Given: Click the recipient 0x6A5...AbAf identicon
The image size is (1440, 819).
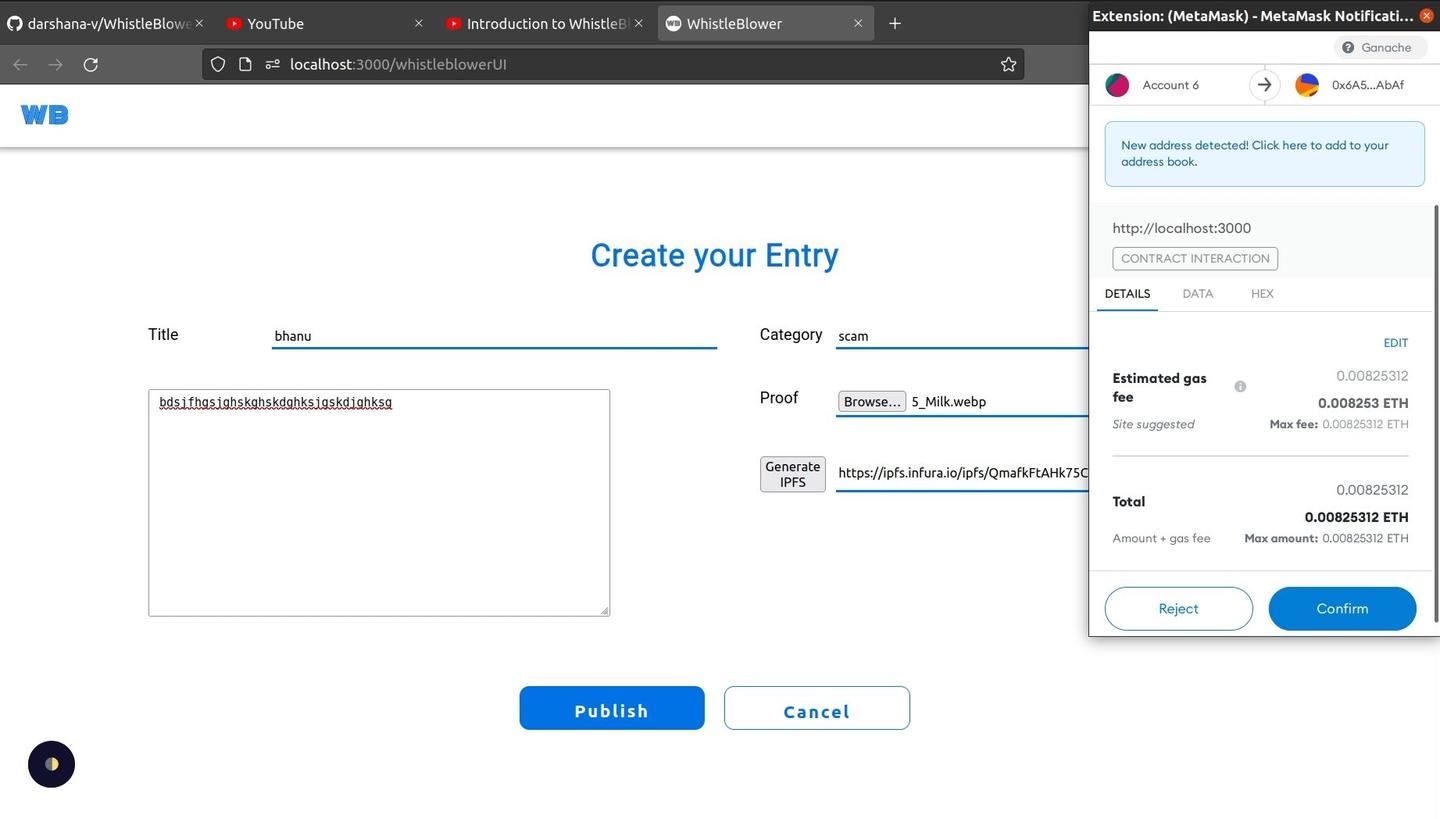Looking at the screenshot, I should tap(1307, 85).
